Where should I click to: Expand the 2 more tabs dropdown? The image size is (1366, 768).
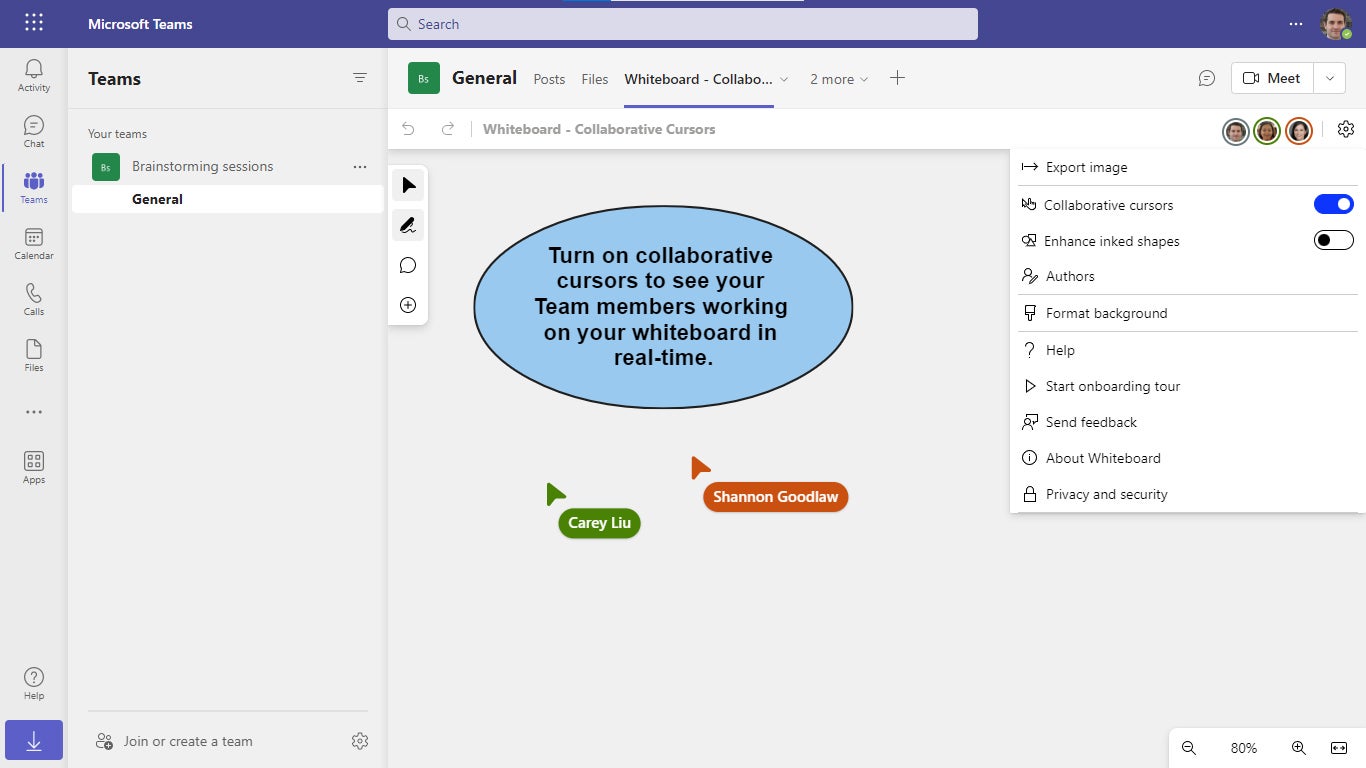839,79
